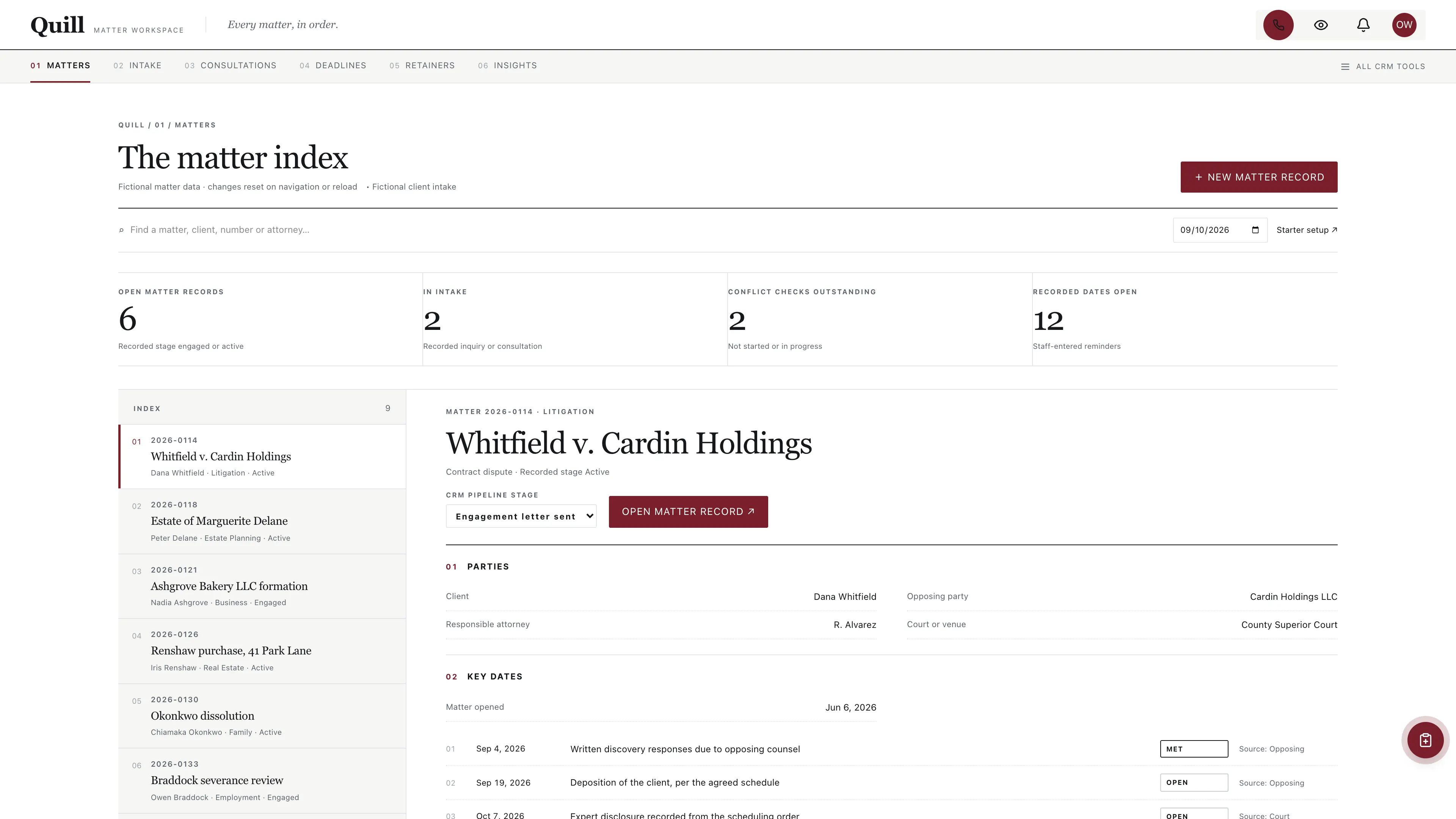The image size is (1456, 819).
Task: Click + New Matter Record button
Action: [x=1259, y=177]
